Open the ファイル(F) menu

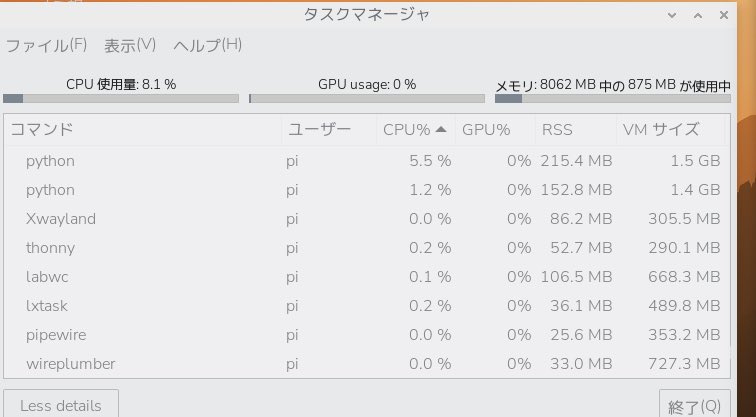click(46, 46)
